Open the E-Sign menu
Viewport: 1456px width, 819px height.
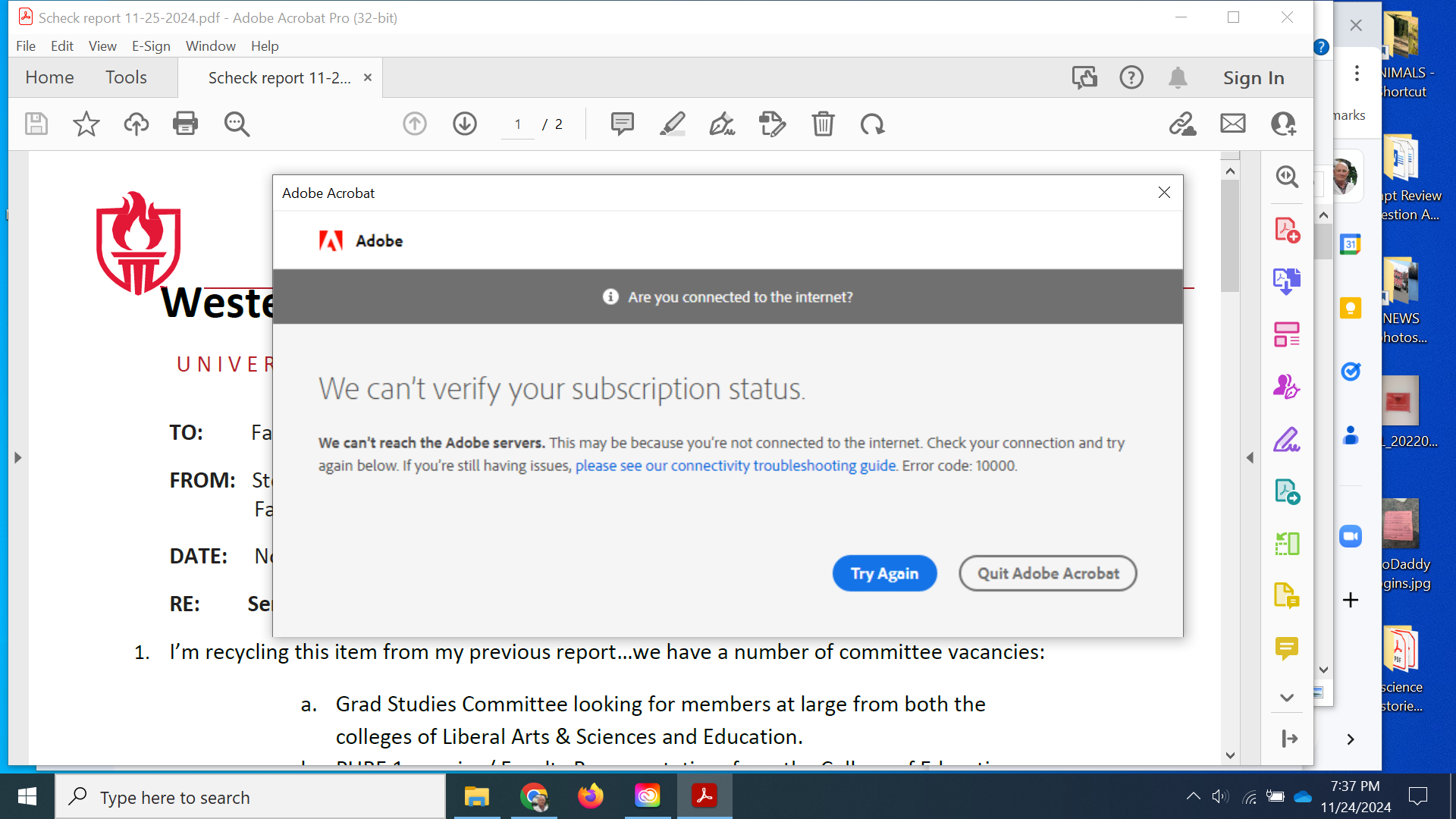(151, 45)
